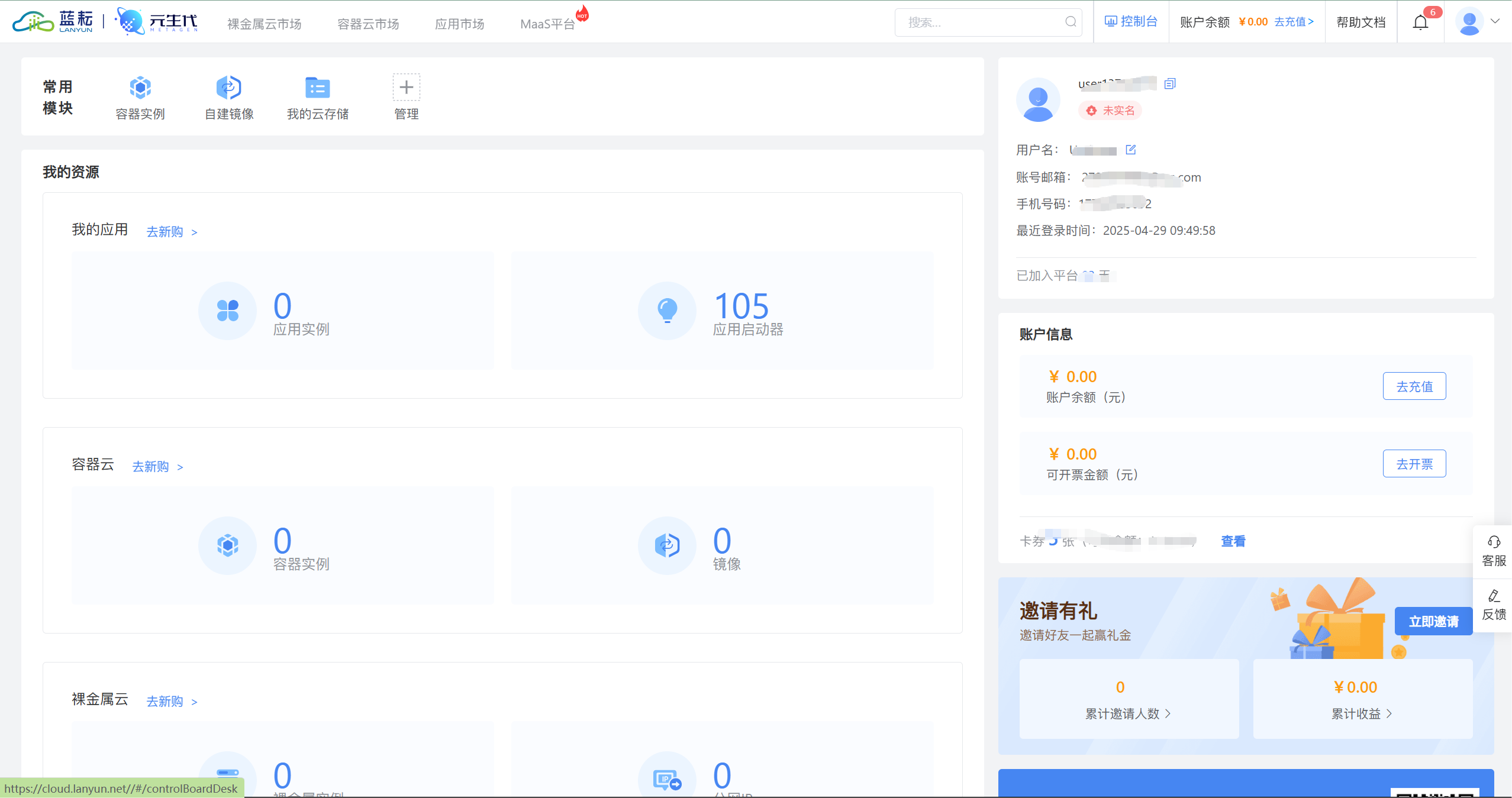Click the 查看 link for 卡券
The image size is (1512, 798).
(x=1233, y=541)
